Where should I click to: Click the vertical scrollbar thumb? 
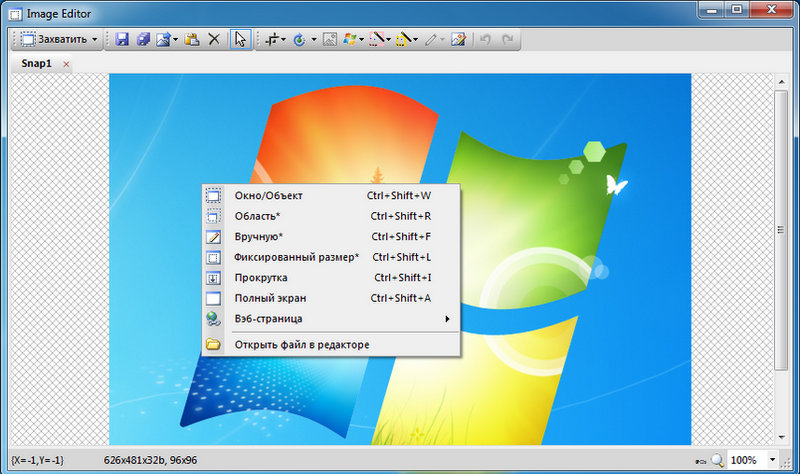click(781, 230)
